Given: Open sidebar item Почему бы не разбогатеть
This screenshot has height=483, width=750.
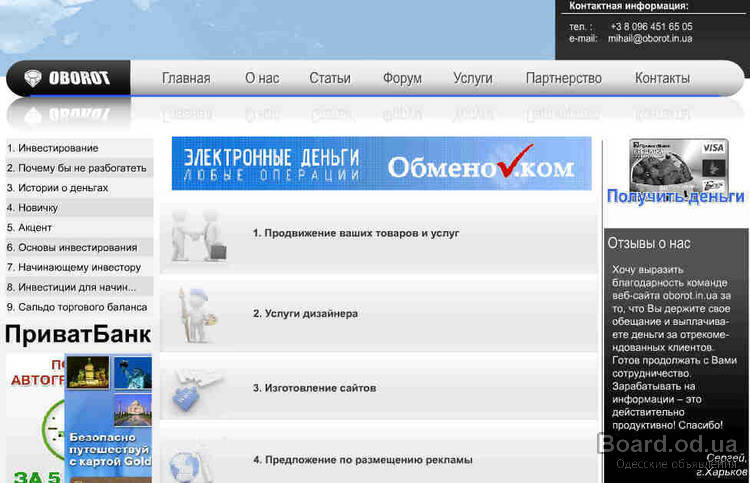Looking at the screenshot, I should click(x=79, y=168).
